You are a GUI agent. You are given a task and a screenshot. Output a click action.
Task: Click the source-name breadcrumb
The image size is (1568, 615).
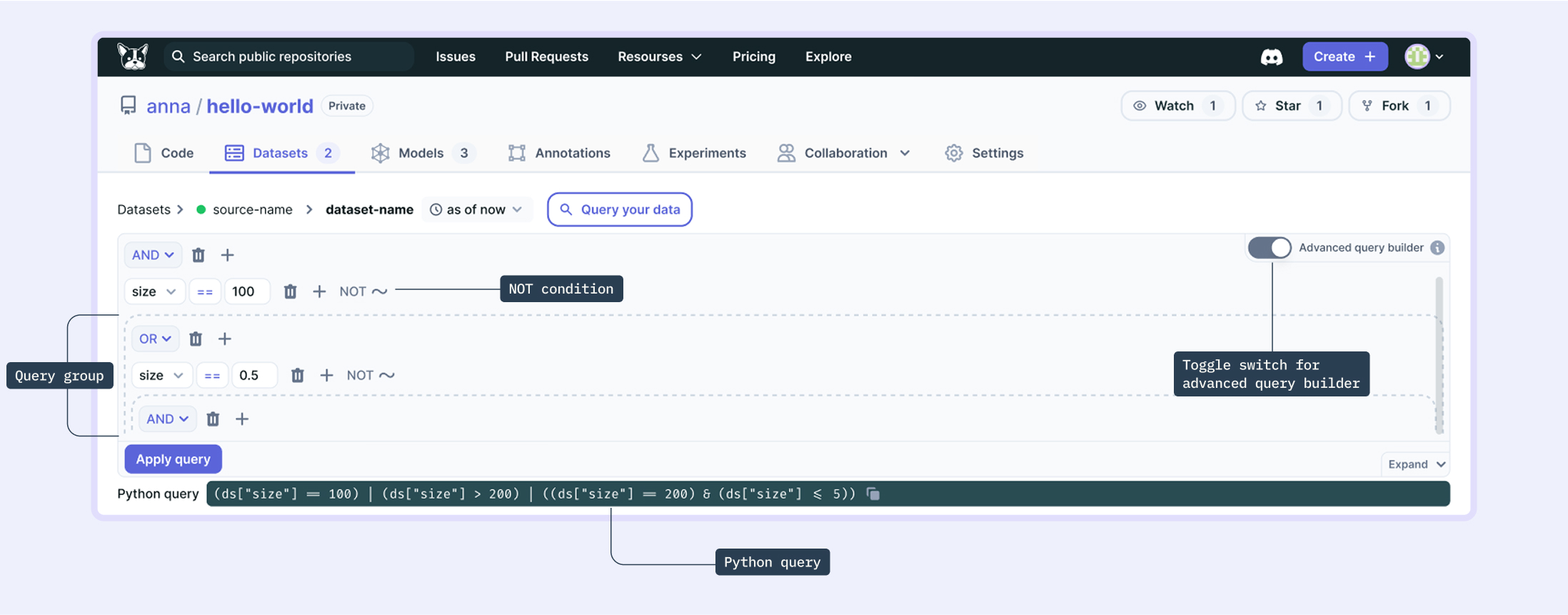(x=252, y=209)
